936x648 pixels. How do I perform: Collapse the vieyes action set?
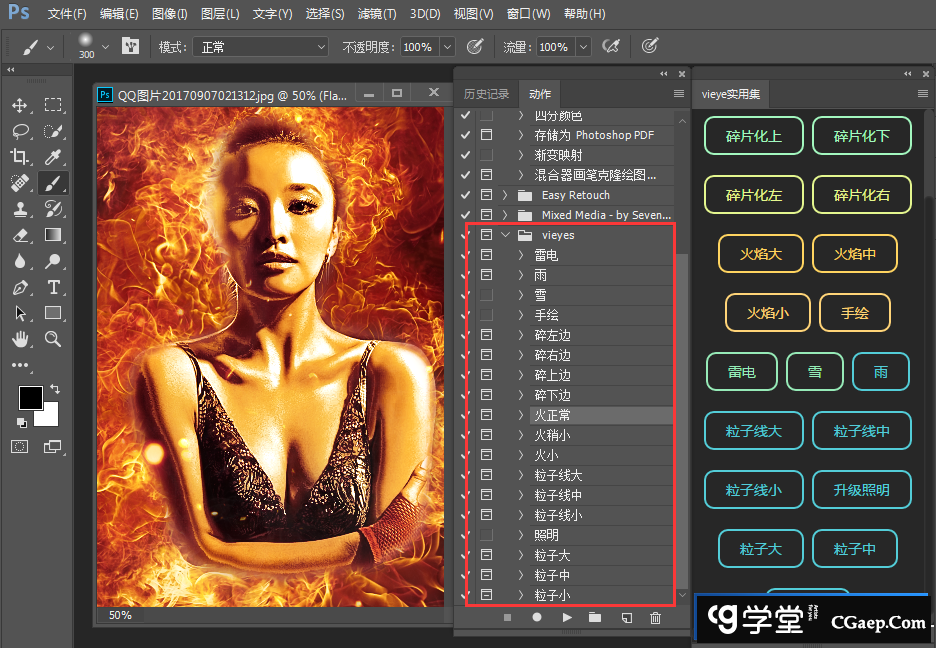coord(505,235)
